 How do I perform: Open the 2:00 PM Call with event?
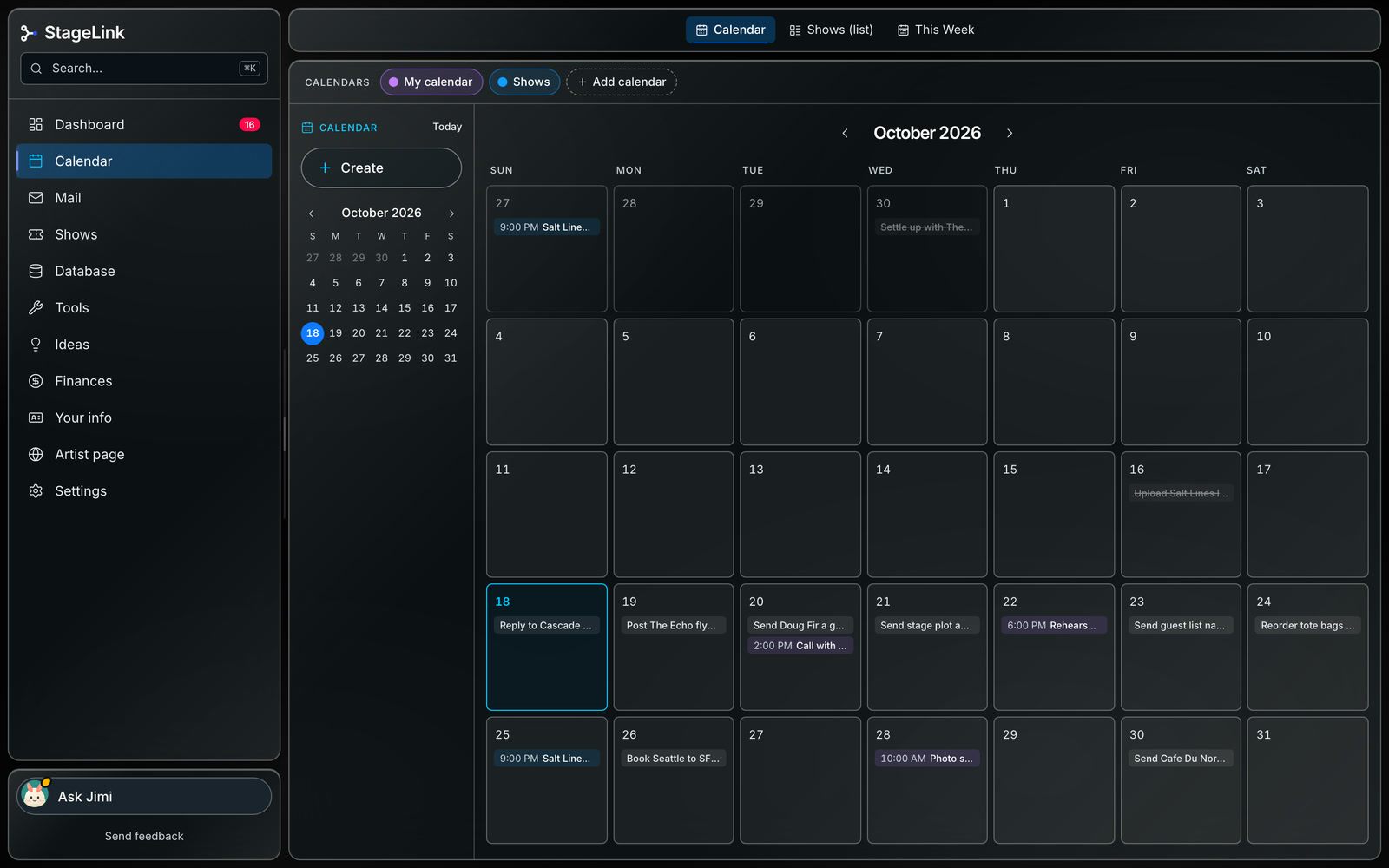(800, 646)
